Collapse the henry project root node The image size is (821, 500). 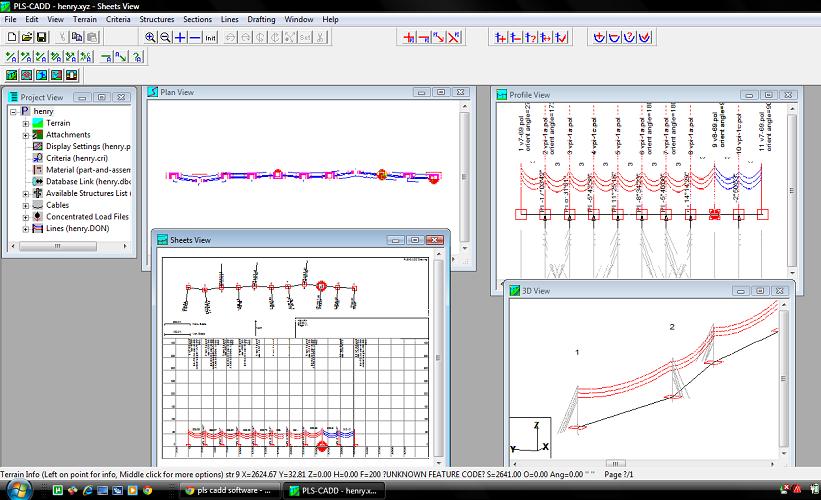point(12,111)
